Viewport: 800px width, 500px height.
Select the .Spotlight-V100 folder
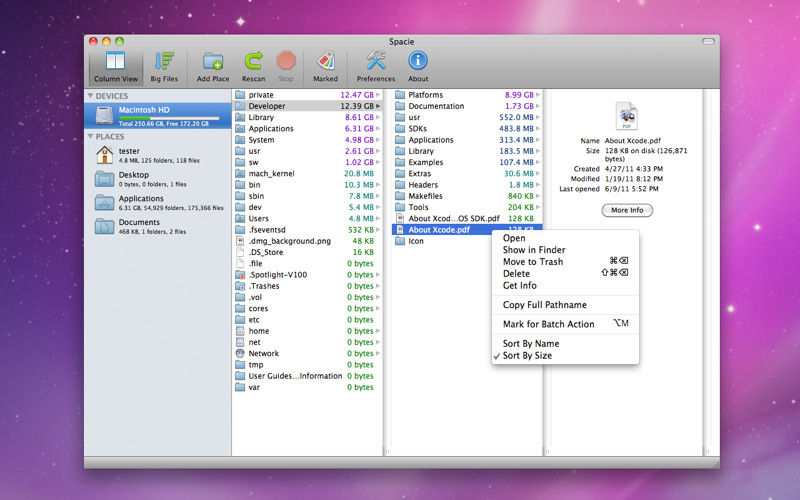(307, 274)
